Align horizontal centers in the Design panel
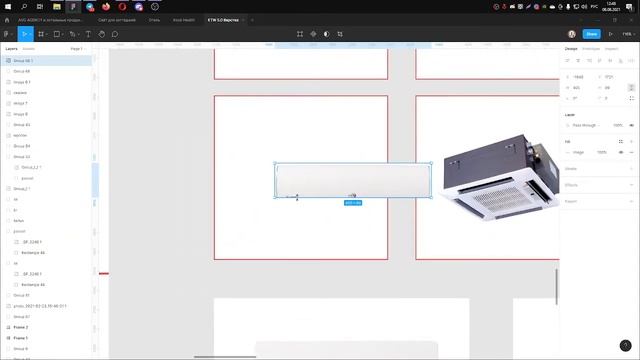Screen dimensions: 640x360 point(578,60)
